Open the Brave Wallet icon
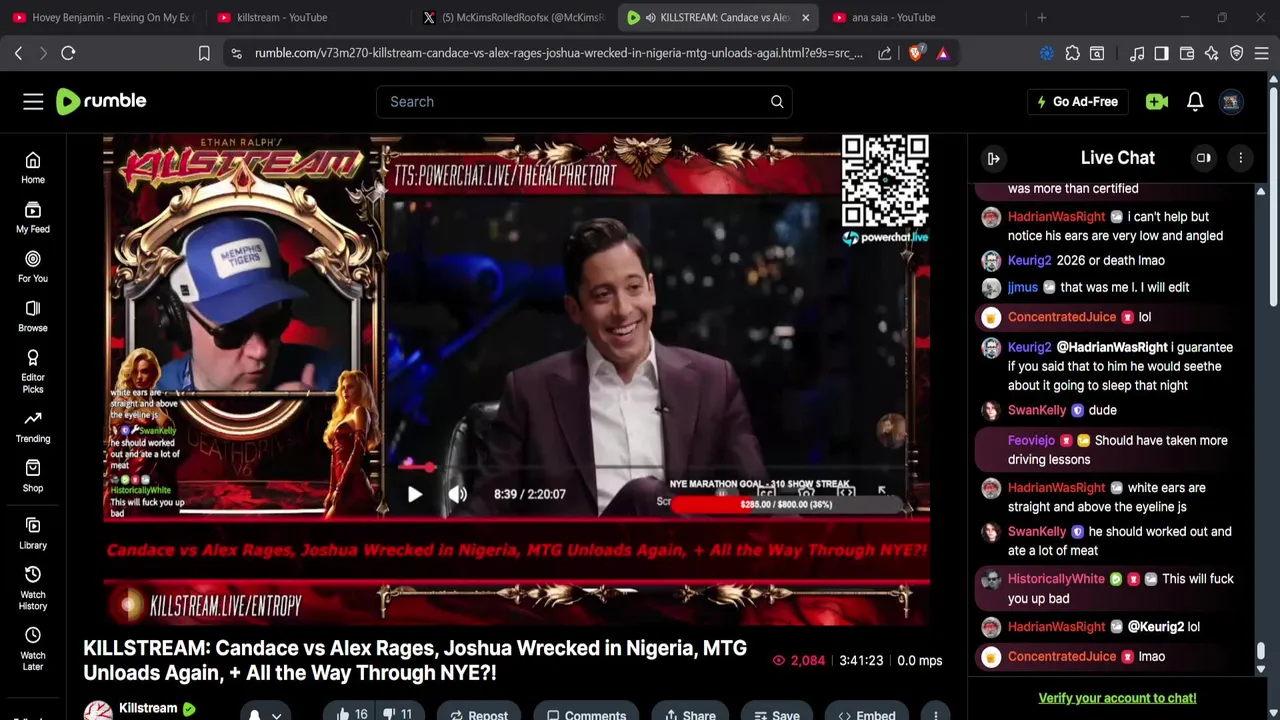Image resolution: width=1280 pixels, height=720 pixels. click(x=1187, y=53)
